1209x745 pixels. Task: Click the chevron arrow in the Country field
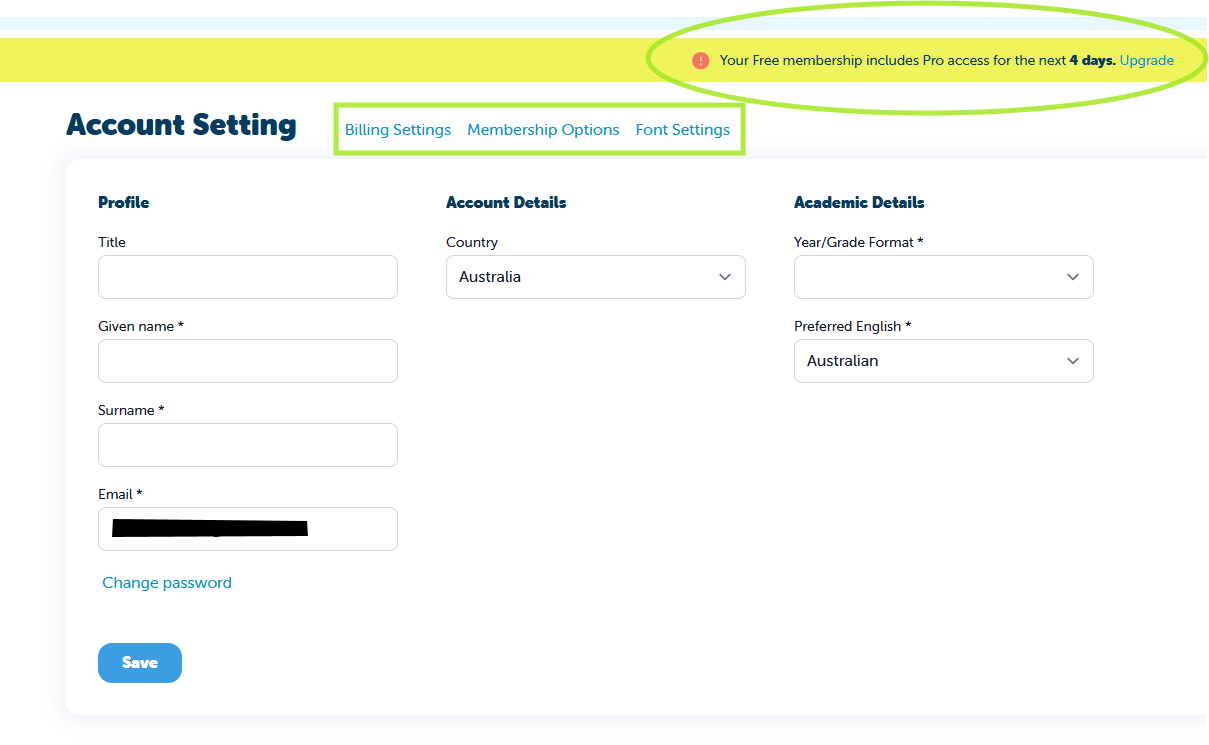tap(725, 277)
